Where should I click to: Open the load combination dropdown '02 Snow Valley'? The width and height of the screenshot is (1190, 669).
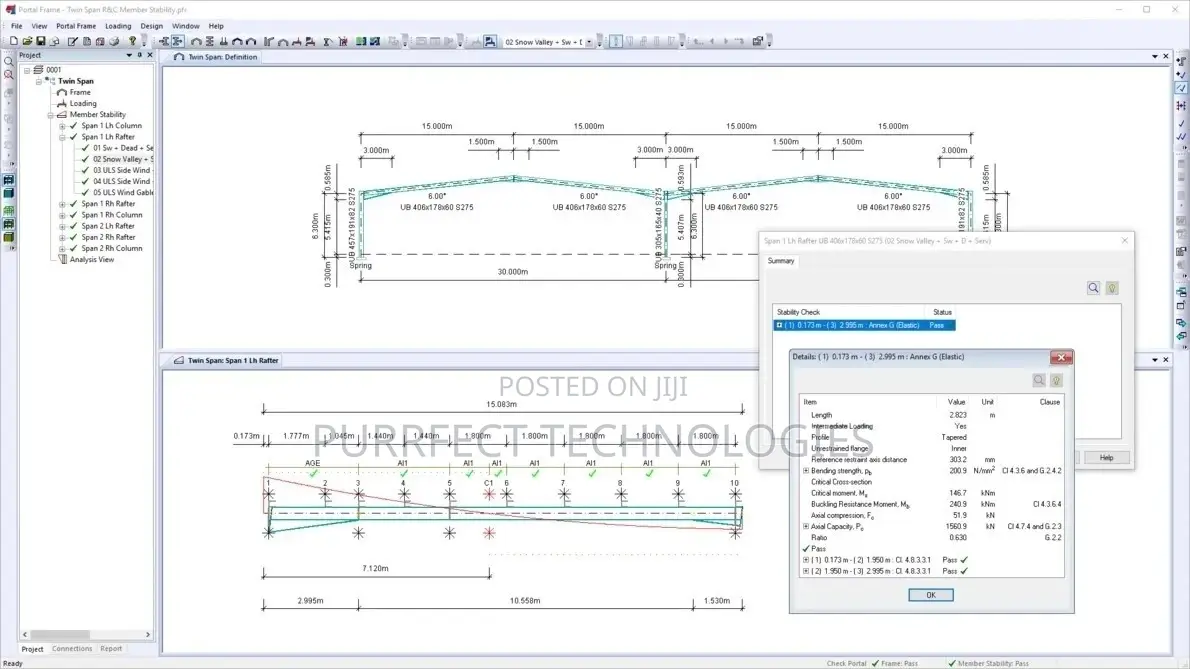[589, 42]
